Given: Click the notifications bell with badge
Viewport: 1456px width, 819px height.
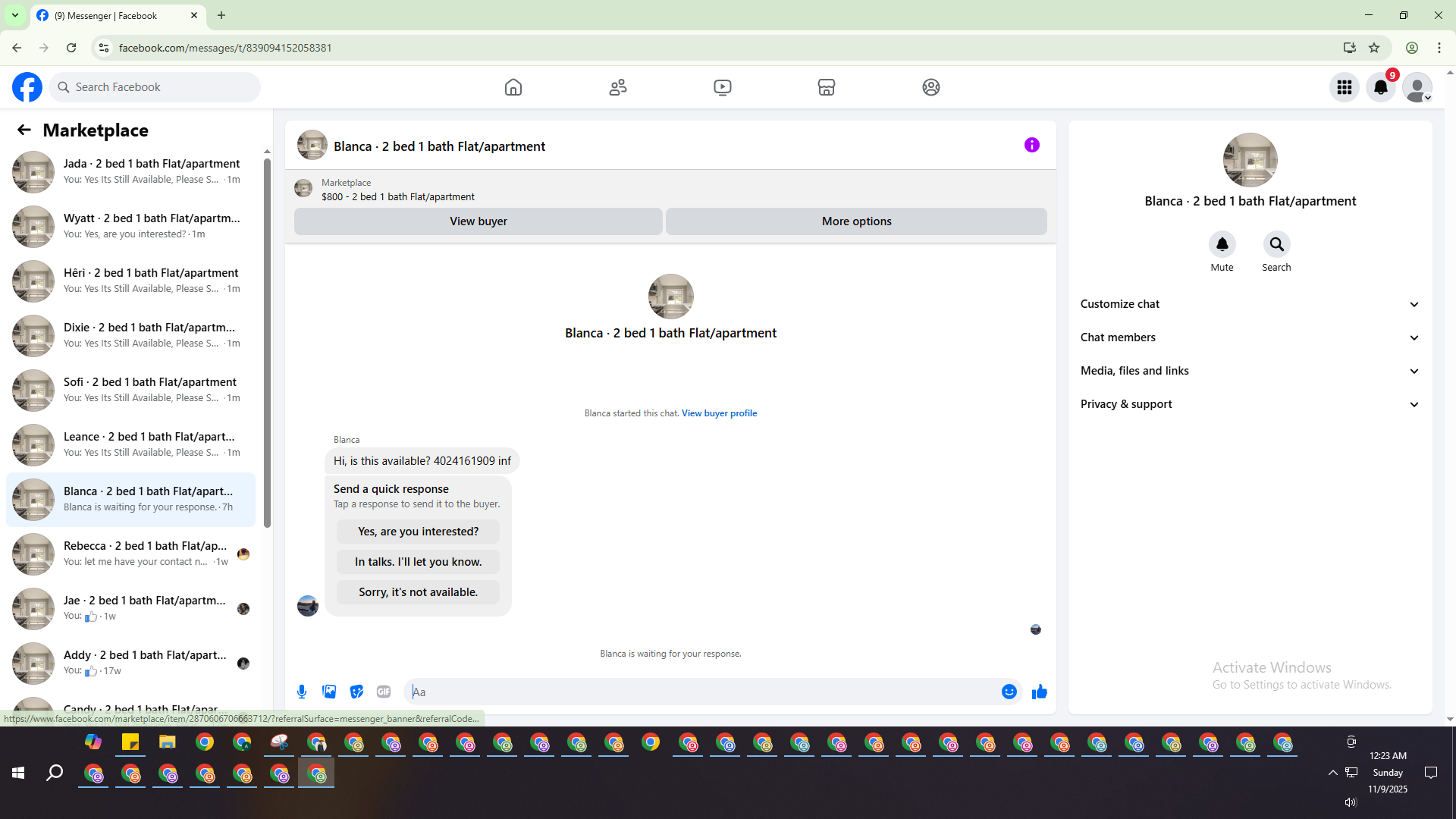Looking at the screenshot, I should tap(1380, 87).
